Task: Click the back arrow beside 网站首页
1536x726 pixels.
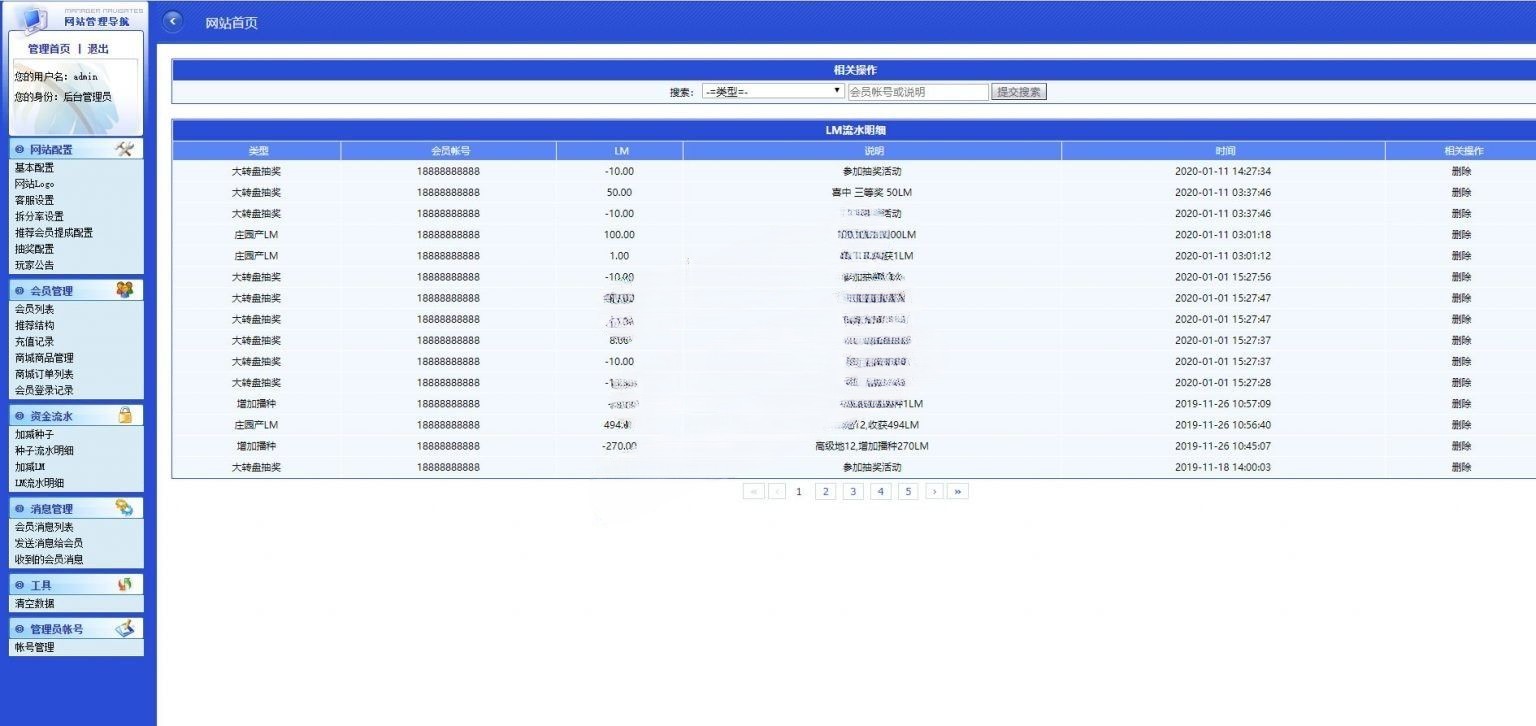Action: point(171,20)
